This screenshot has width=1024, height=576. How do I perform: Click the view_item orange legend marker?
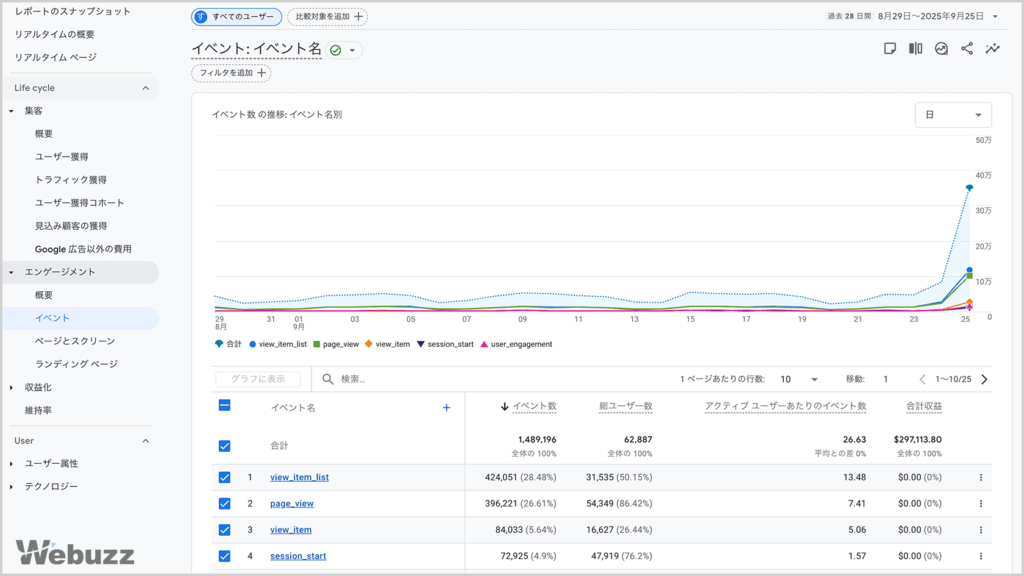point(369,344)
